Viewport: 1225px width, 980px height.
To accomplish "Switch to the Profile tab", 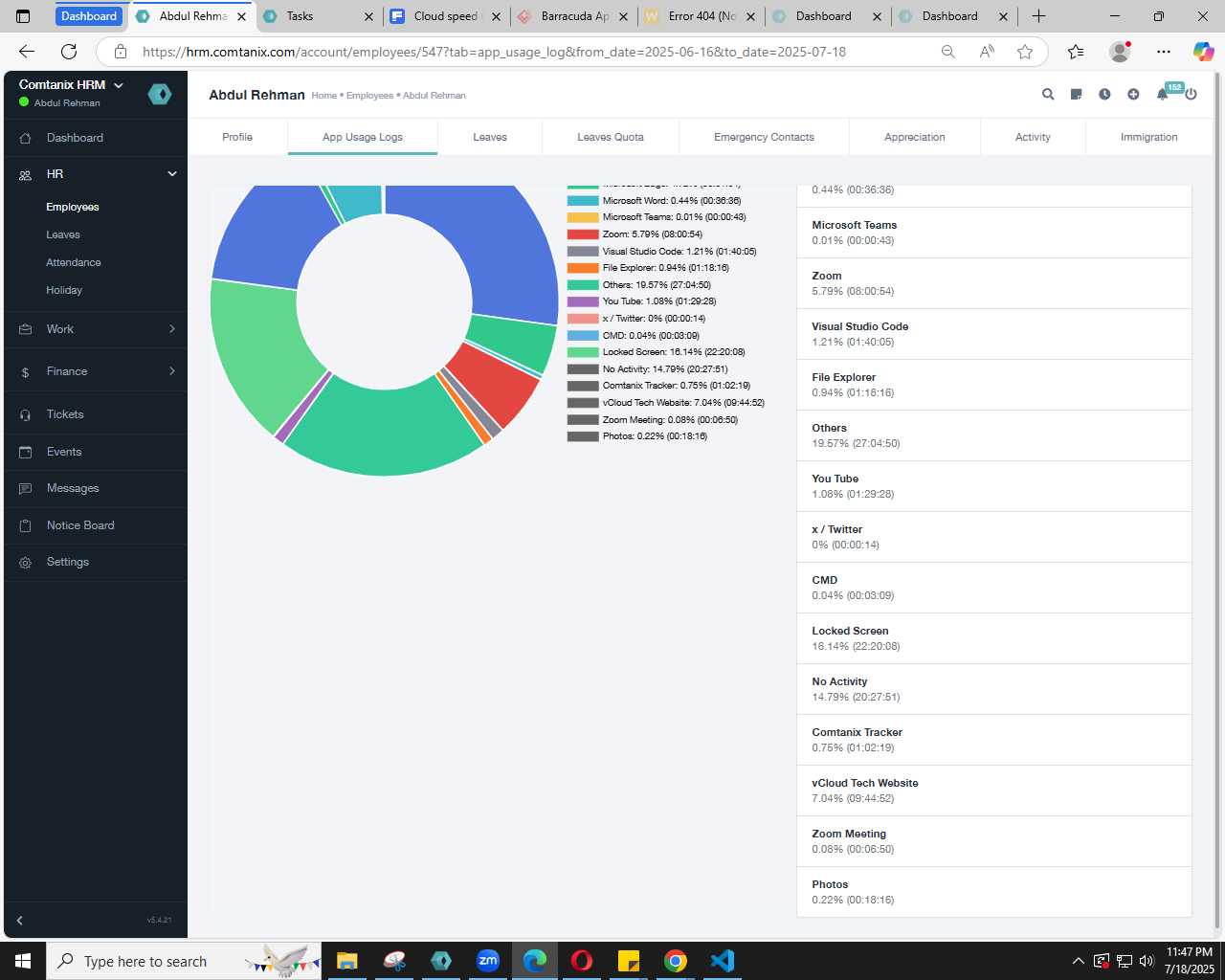I will click(237, 137).
